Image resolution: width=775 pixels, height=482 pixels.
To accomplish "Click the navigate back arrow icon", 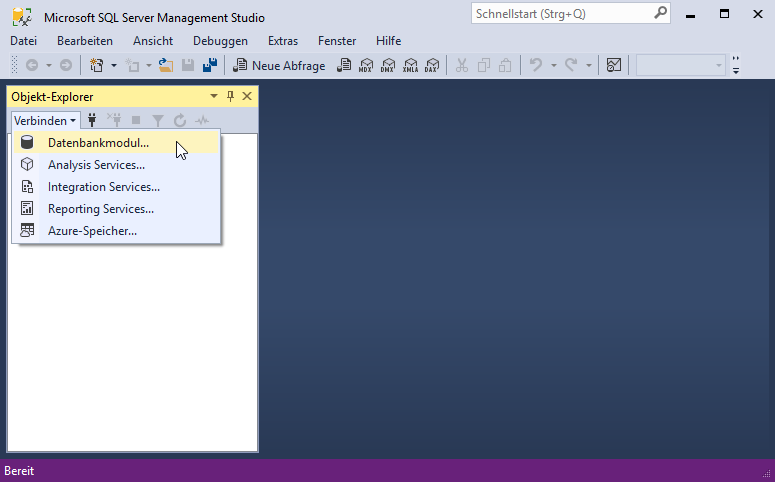I will [32, 65].
